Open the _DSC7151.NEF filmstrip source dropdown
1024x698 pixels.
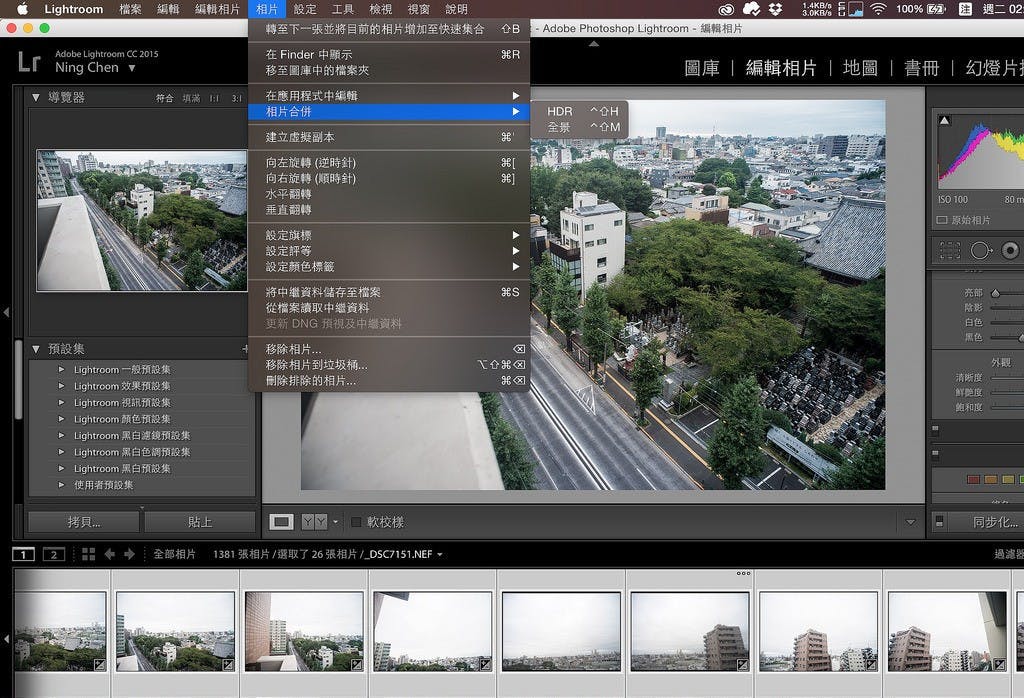(x=440, y=554)
